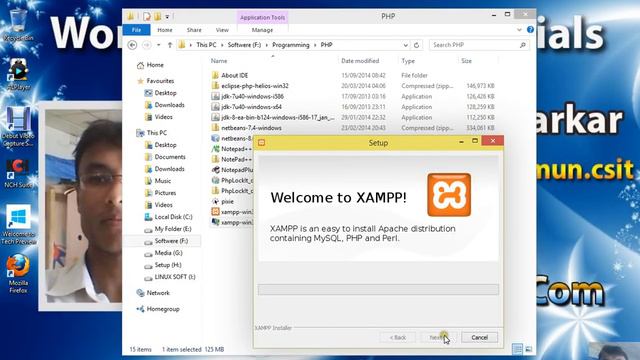Open recent locations dropdown arrow
This screenshot has height=360, width=640.
click(x=159, y=45)
